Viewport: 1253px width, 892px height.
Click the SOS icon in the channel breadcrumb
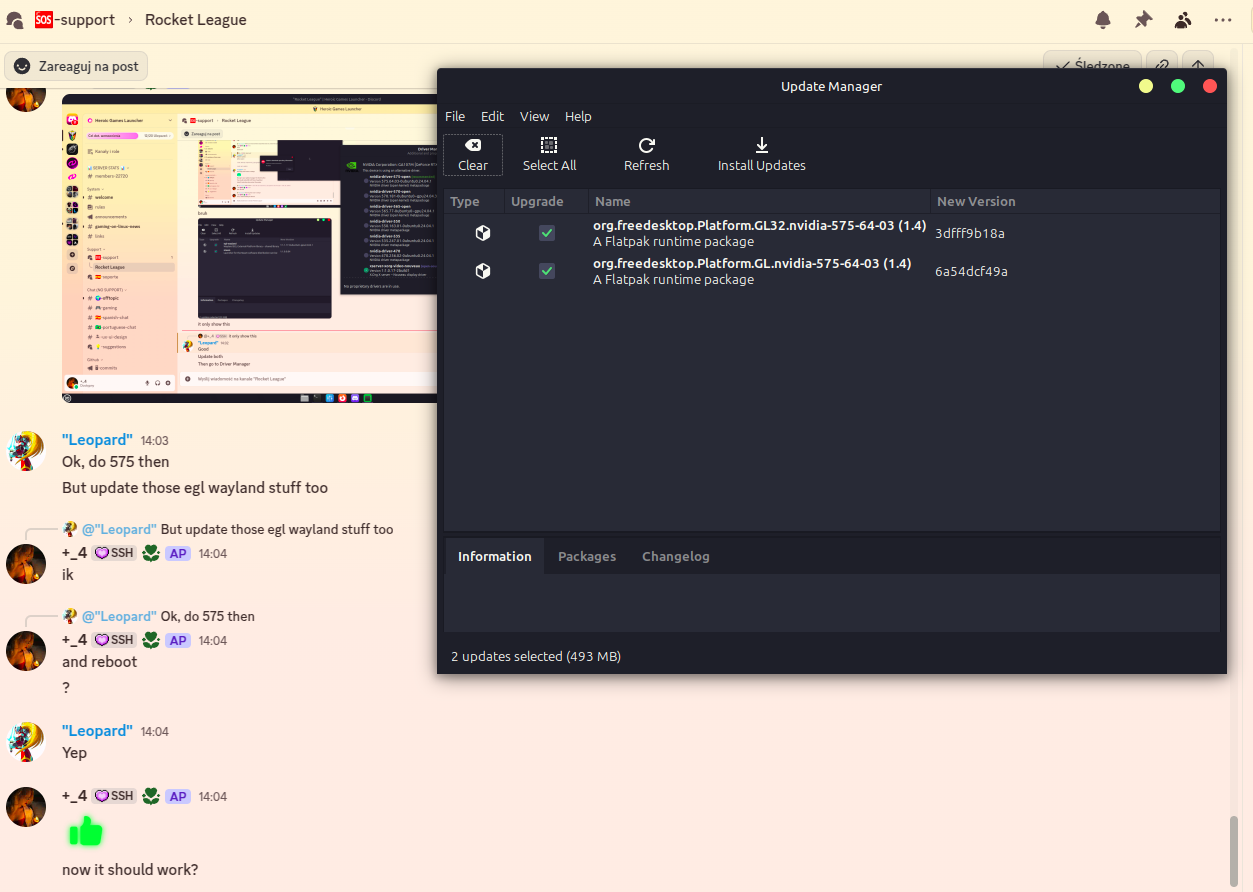click(44, 19)
